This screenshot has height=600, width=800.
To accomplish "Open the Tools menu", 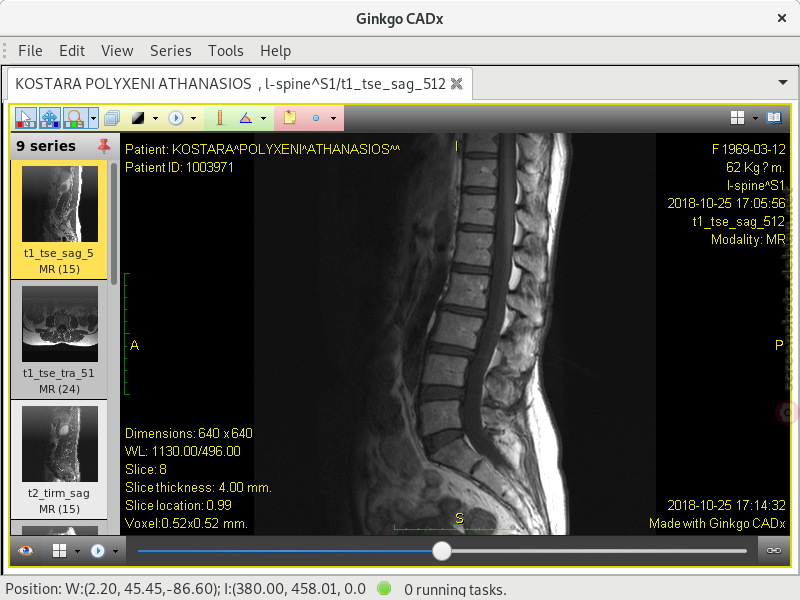I will click(x=226, y=51).
